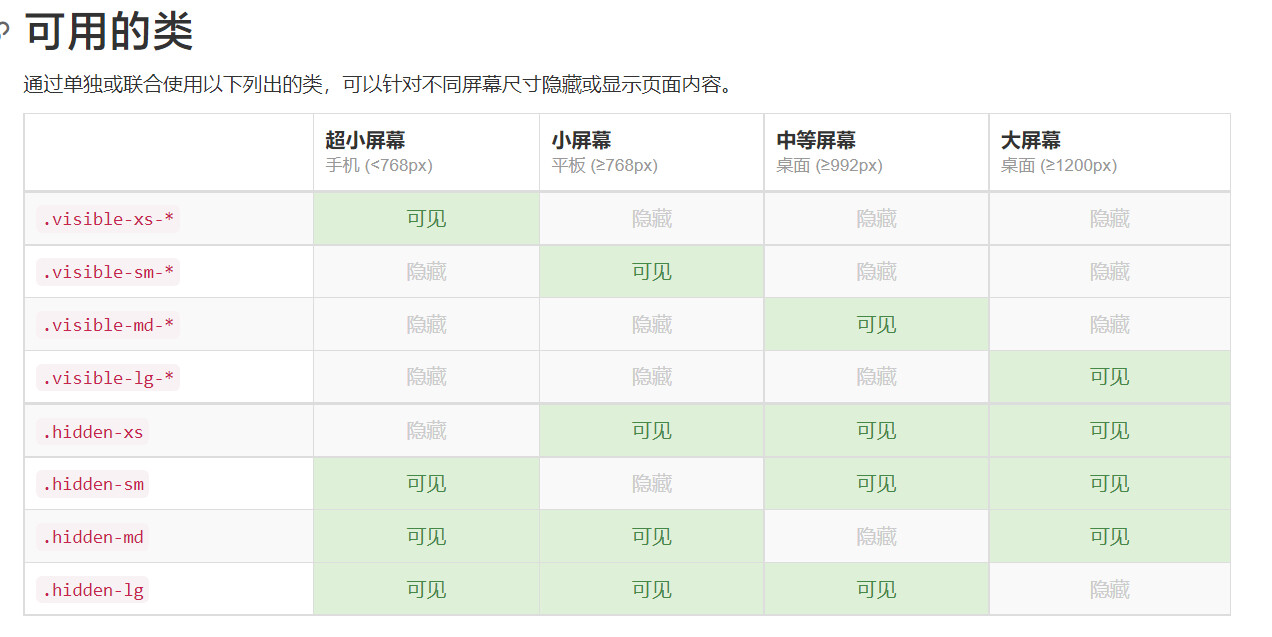This screenshot has height=637, width=1272.
Task: Click .hidden-md 大屏幕 可见 cell
Action: coord(1109,537)
